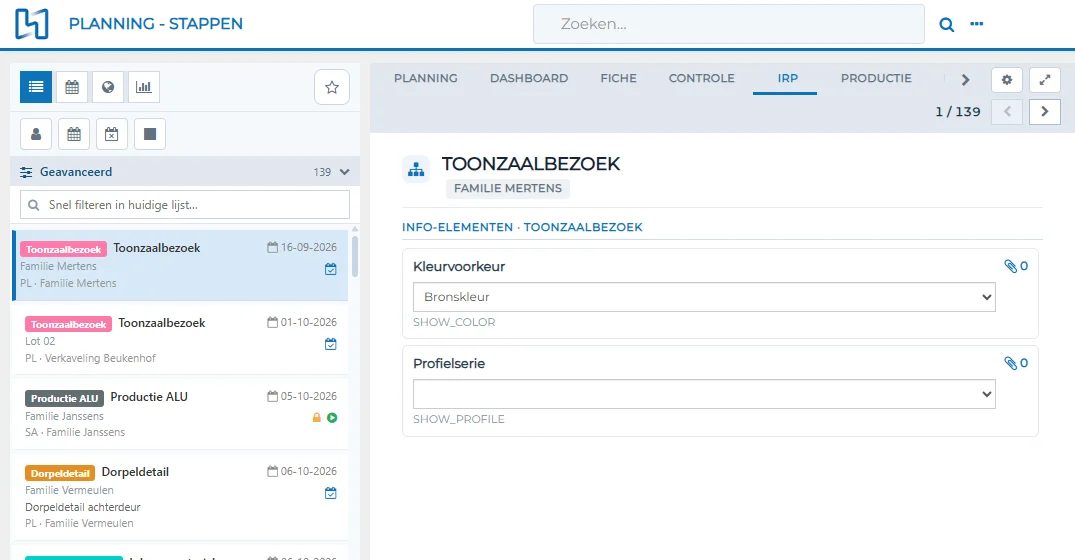The width and height of the screenshot is (1075, 560).
Task: Expand the Geavanceerd filter chevron
Action: 345,172
